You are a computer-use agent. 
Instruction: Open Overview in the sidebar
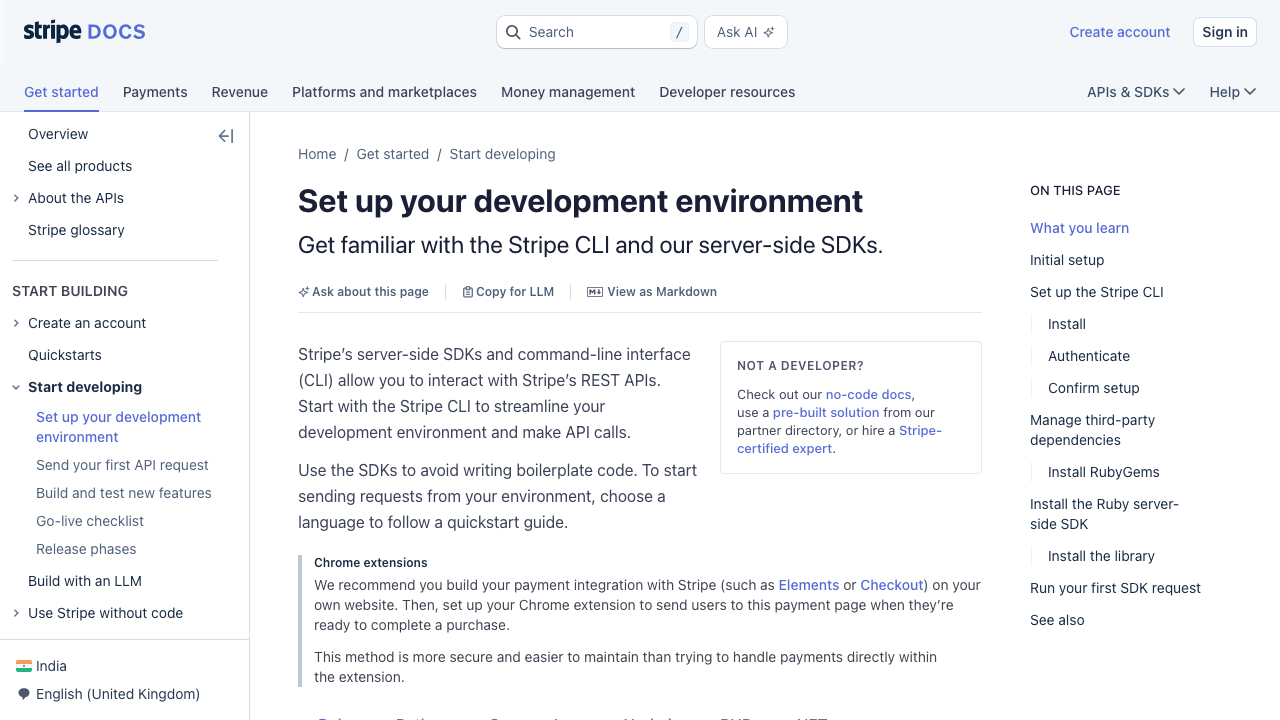click(x=58, y=134)
